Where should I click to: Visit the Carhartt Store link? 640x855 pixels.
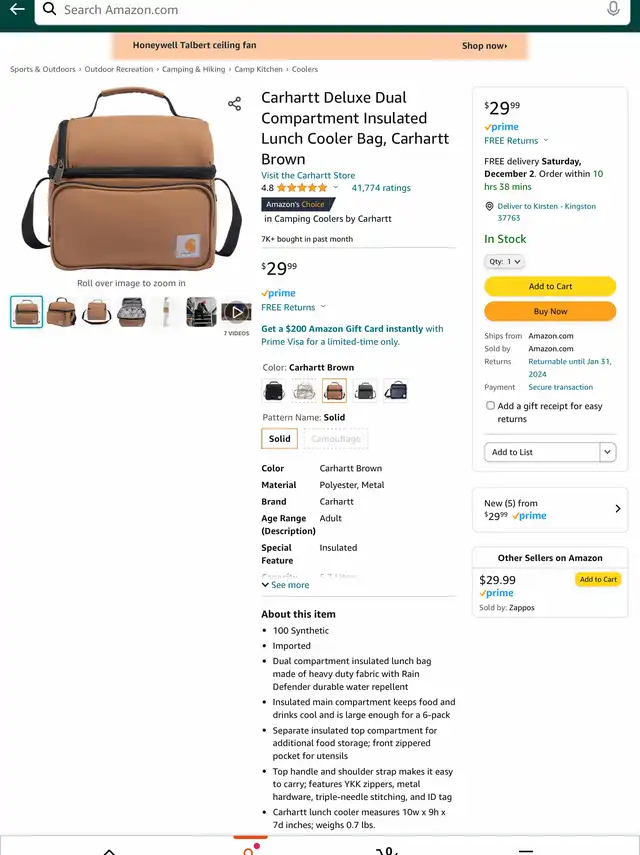[308, 175]
